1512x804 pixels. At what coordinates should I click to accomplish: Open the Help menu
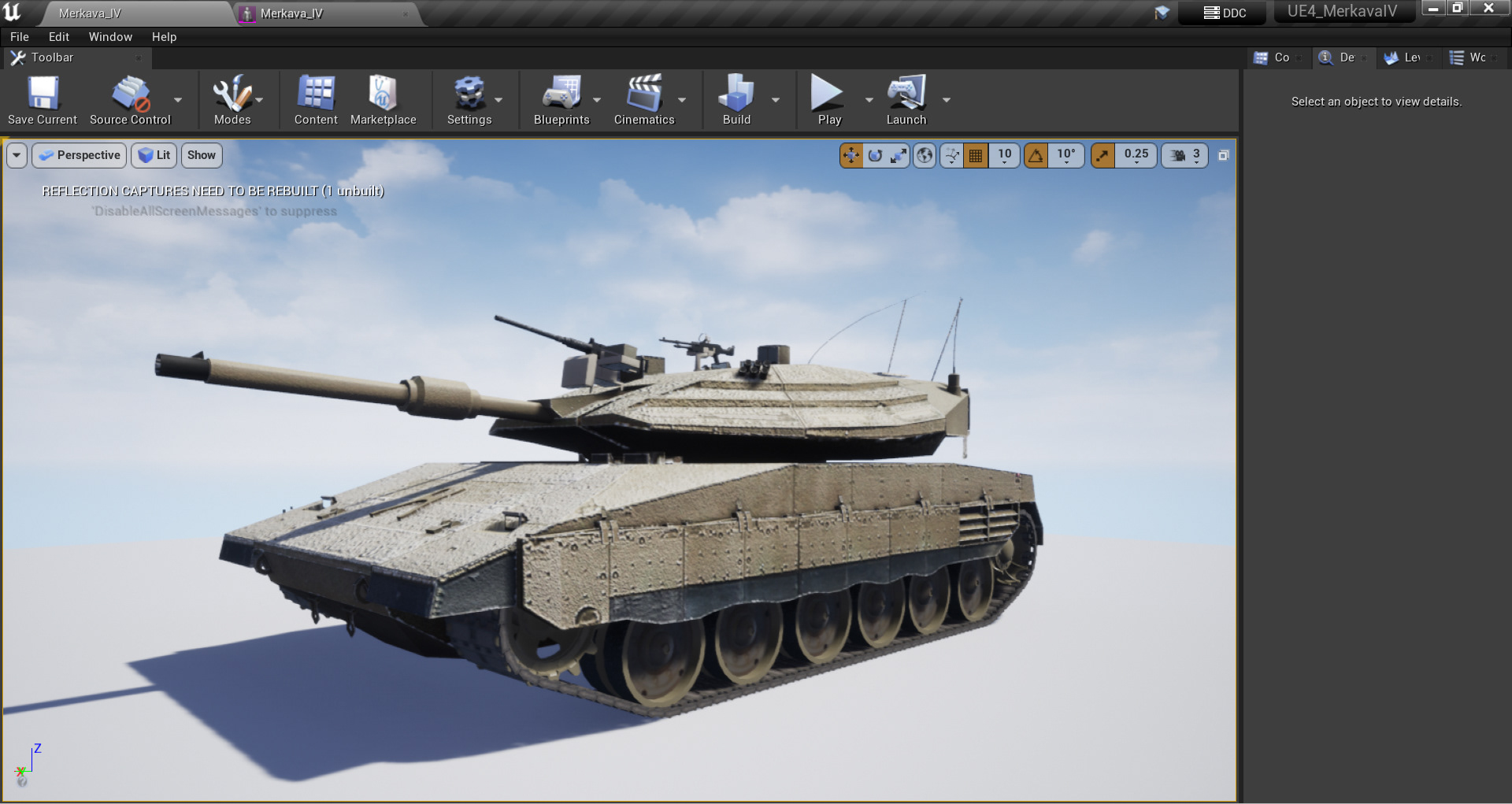(164, 37)
